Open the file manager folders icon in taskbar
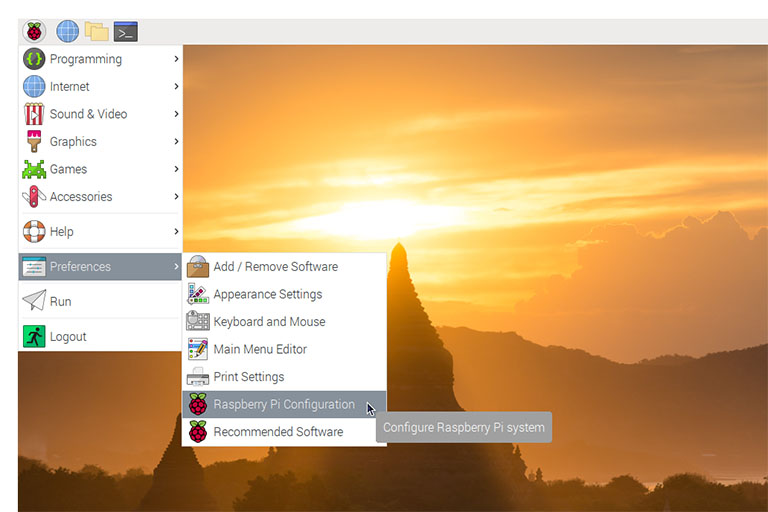Viewport: 768px width, 512px height. (x=96, y=32)
